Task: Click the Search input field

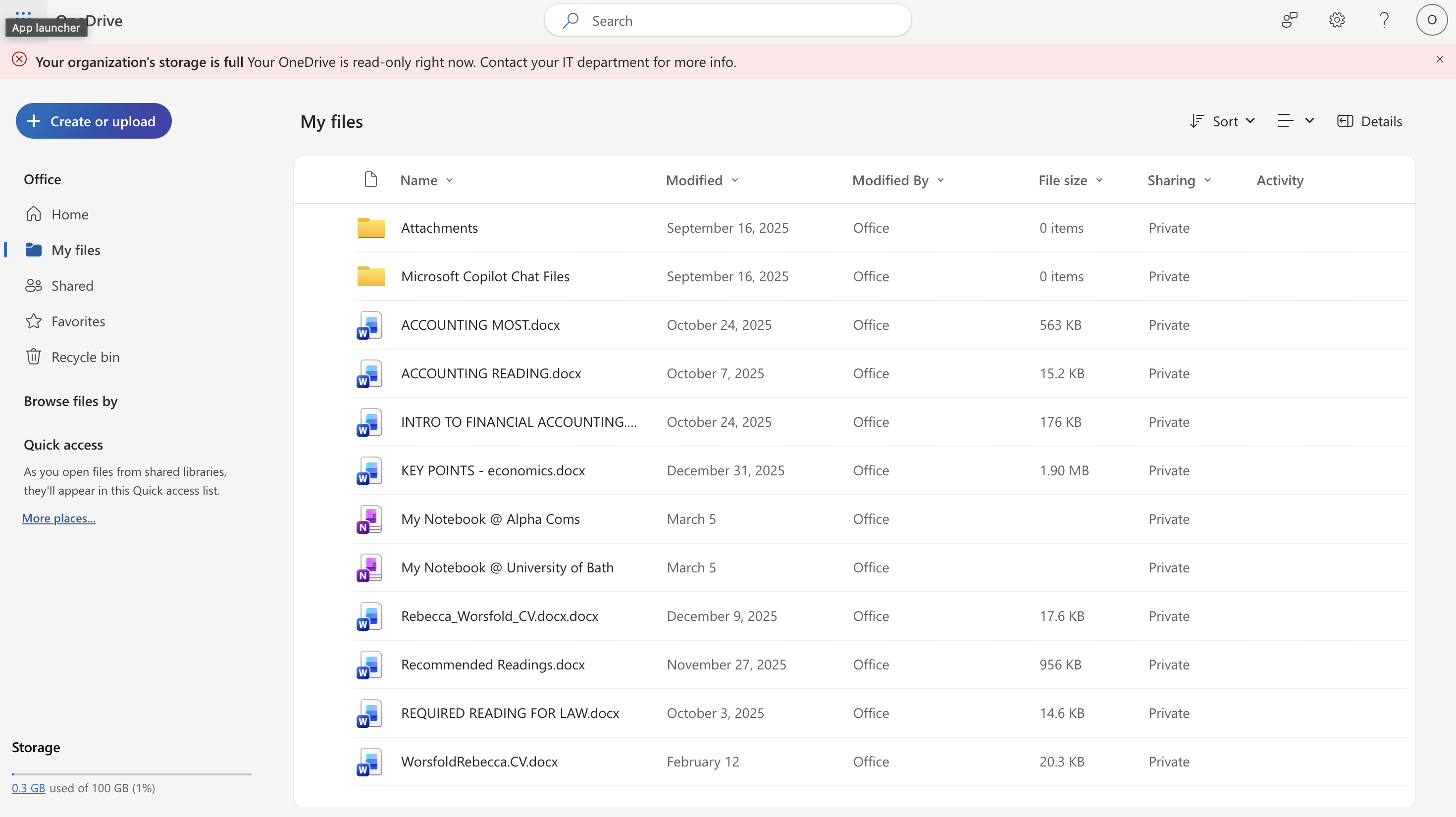Action: pos(727,20)
